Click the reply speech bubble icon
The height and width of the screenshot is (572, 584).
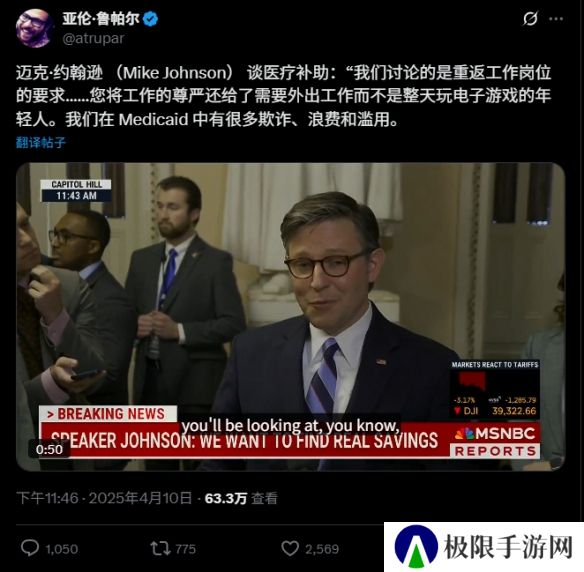pos(30,549)
